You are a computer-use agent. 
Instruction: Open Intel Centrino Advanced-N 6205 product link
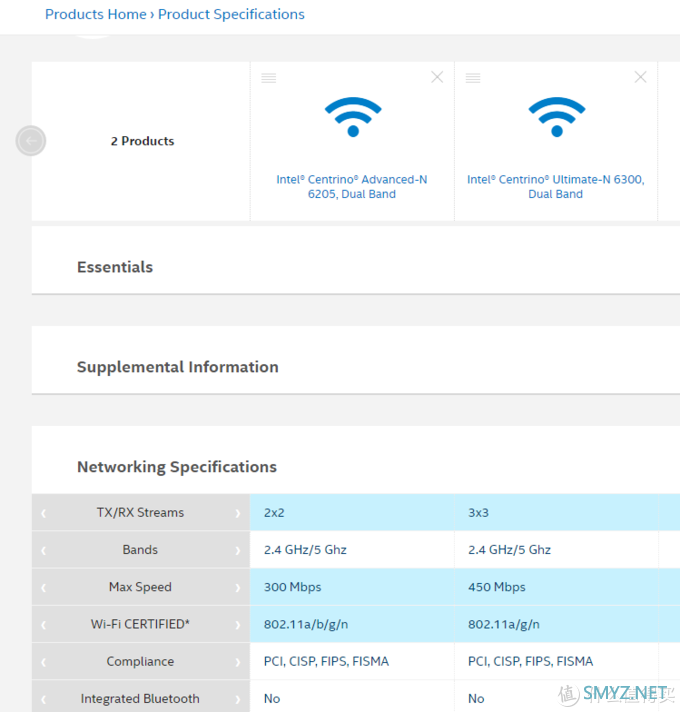[352, 187]
